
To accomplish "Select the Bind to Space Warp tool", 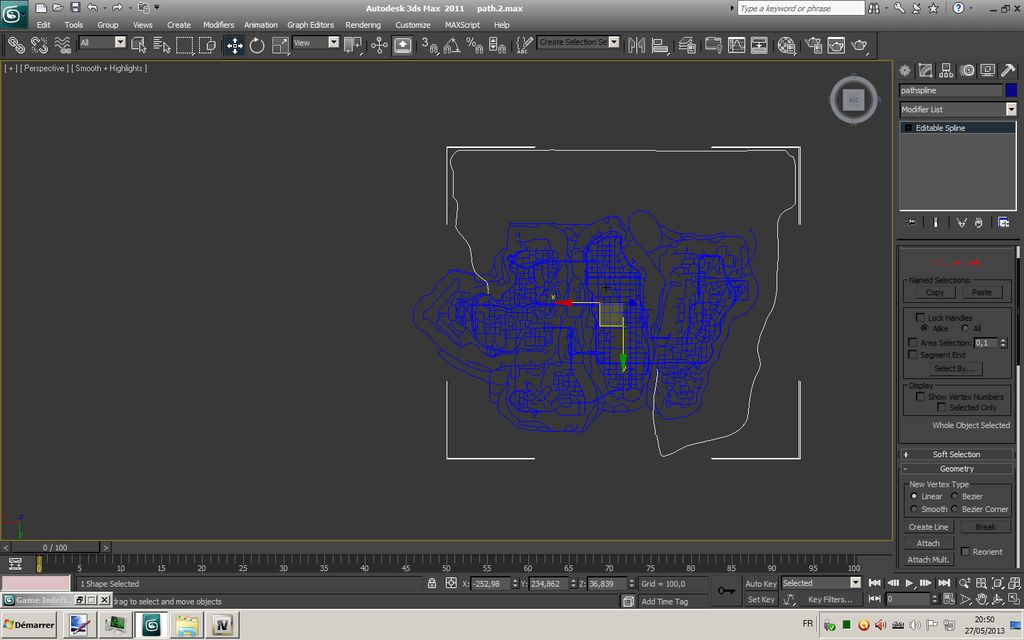I will coord(63,45).
